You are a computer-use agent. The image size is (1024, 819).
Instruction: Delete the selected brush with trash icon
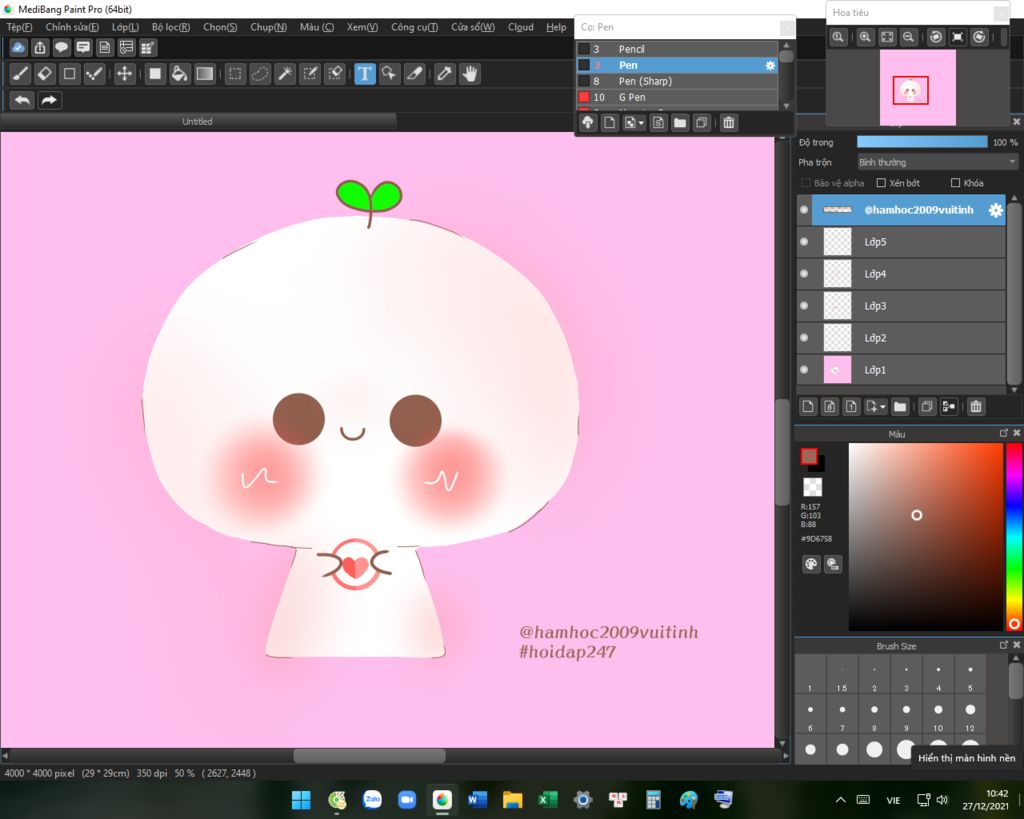[729, 123]
